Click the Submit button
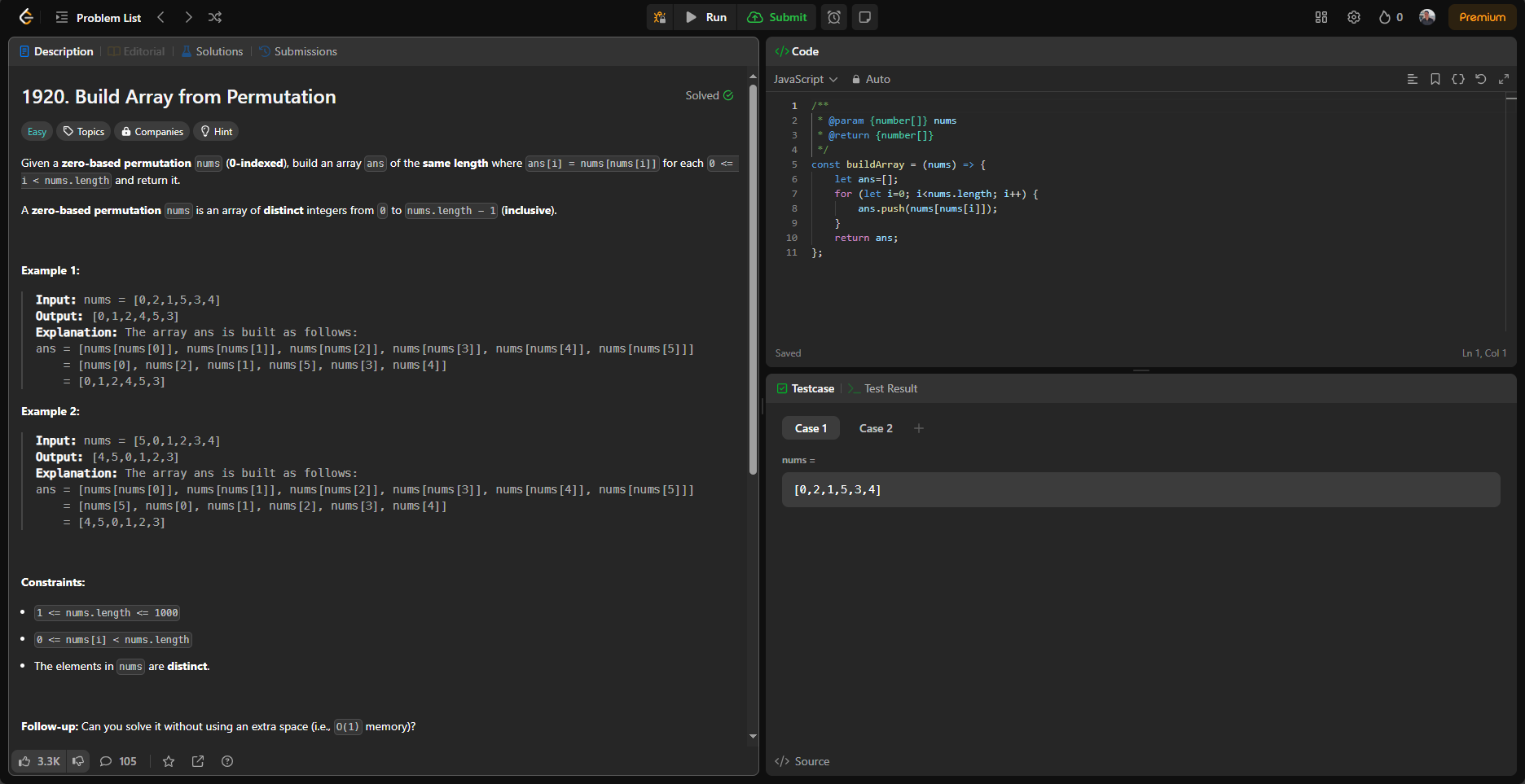The image size is (1525, 784). pos(777,17)
